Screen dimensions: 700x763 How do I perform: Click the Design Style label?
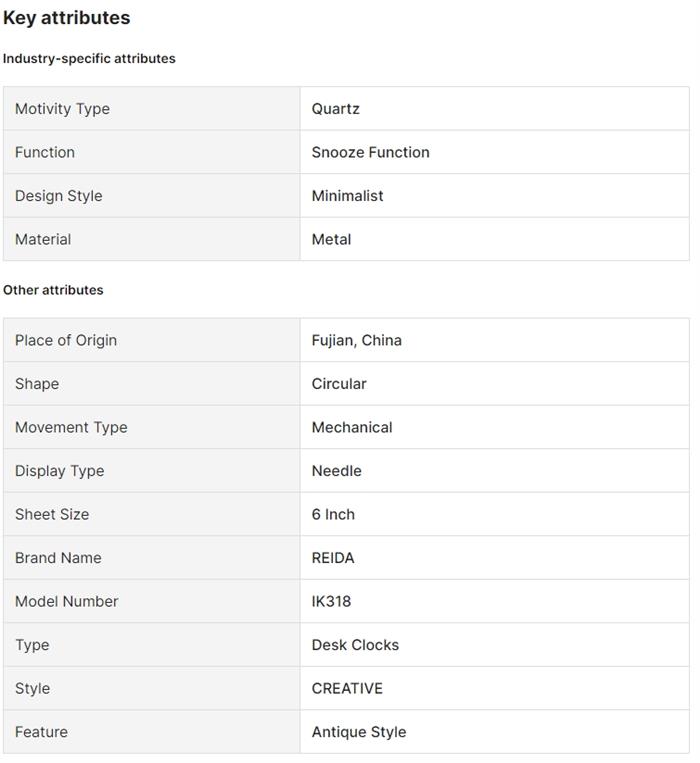click(58, 196)
